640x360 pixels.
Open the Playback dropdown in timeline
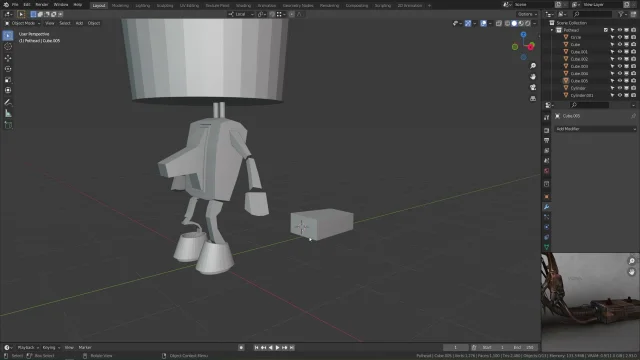(x=28, y=348)
